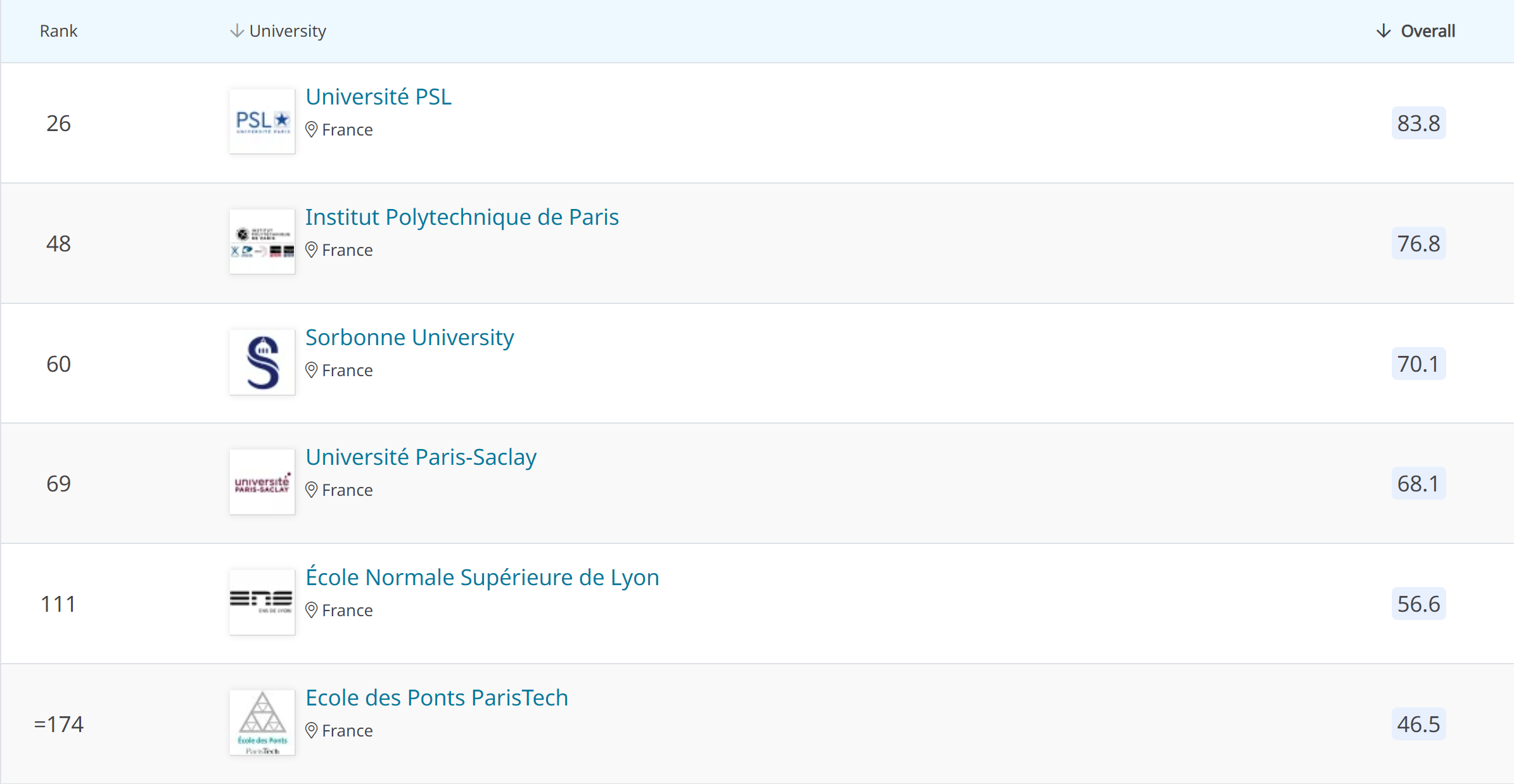Click the ENS de Lyon logo
Viewport: 1514px width, 784px height.
pos(262,602)
